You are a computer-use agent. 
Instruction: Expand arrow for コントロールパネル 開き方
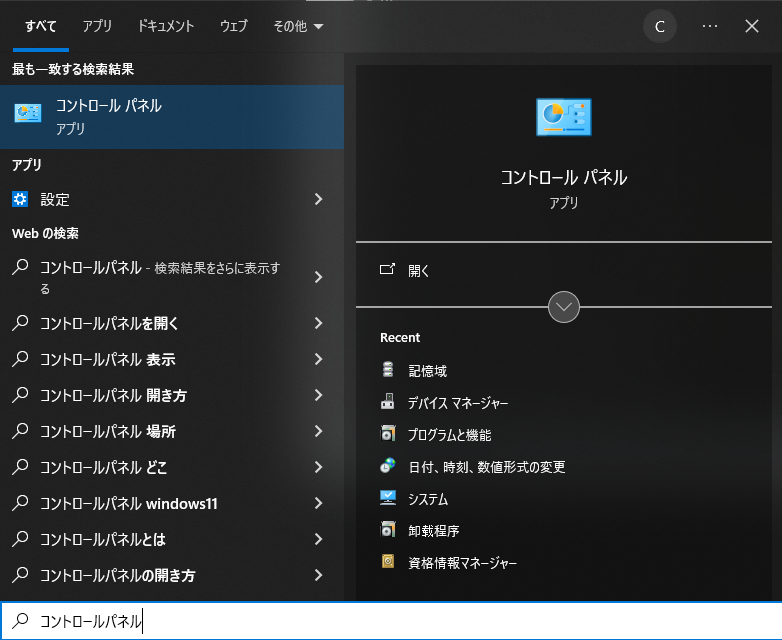click(319, 395)
